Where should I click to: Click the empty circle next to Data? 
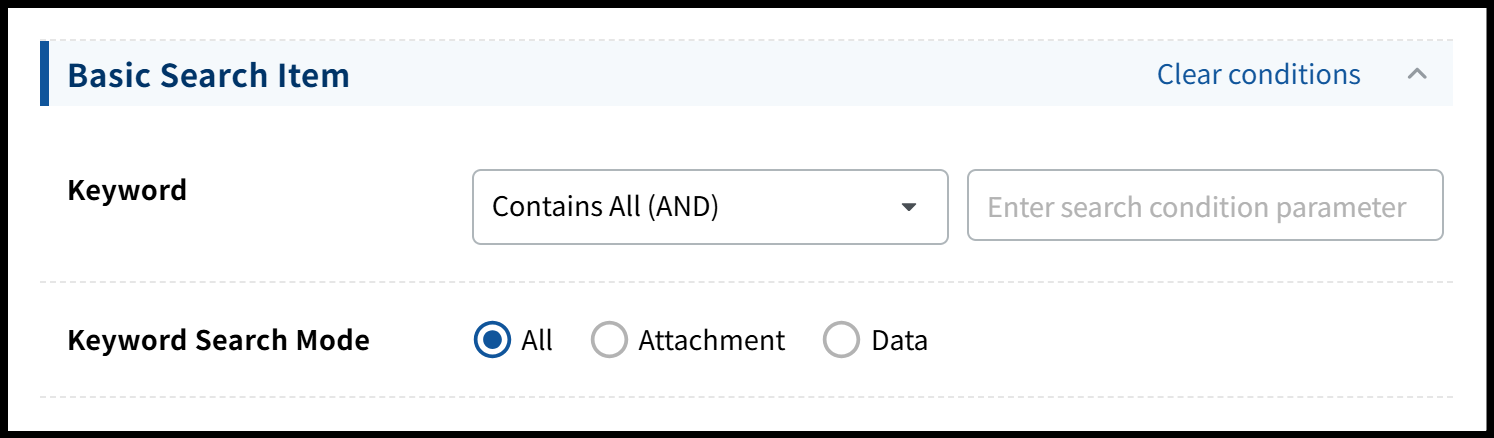click(x=841, y=341)
